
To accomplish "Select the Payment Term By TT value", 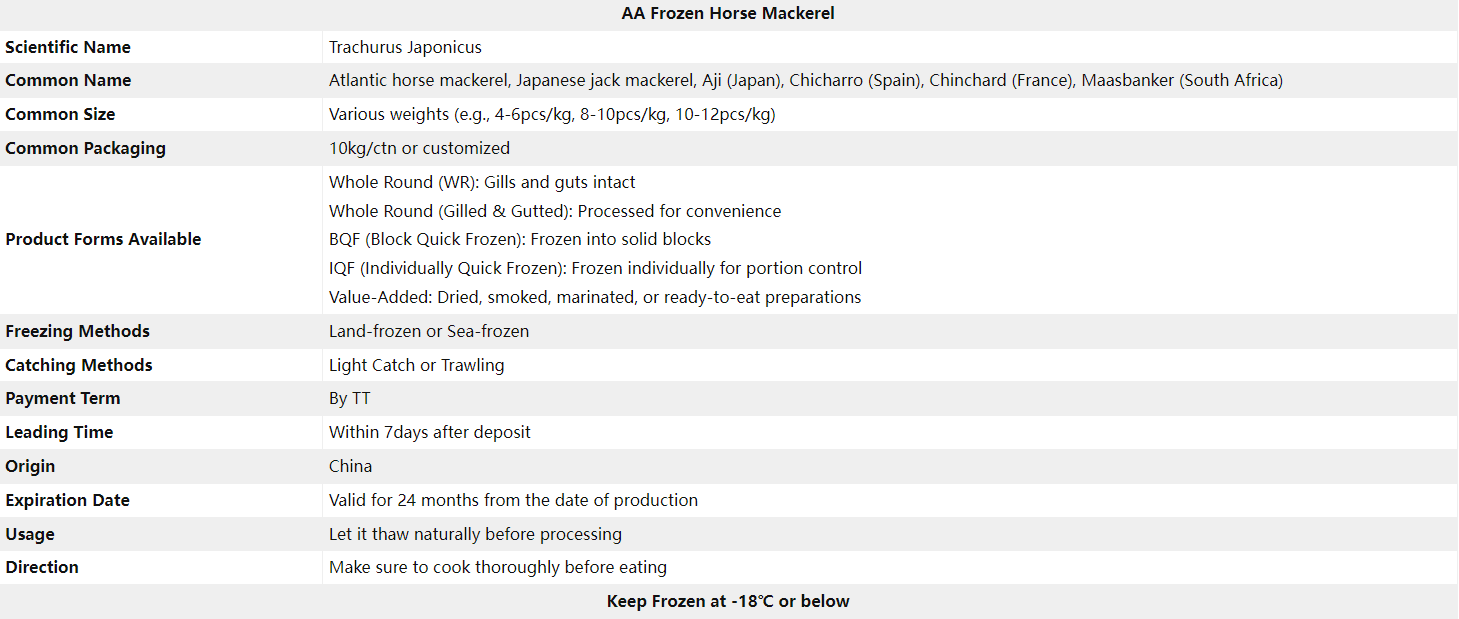I will [x=350, y=398].
